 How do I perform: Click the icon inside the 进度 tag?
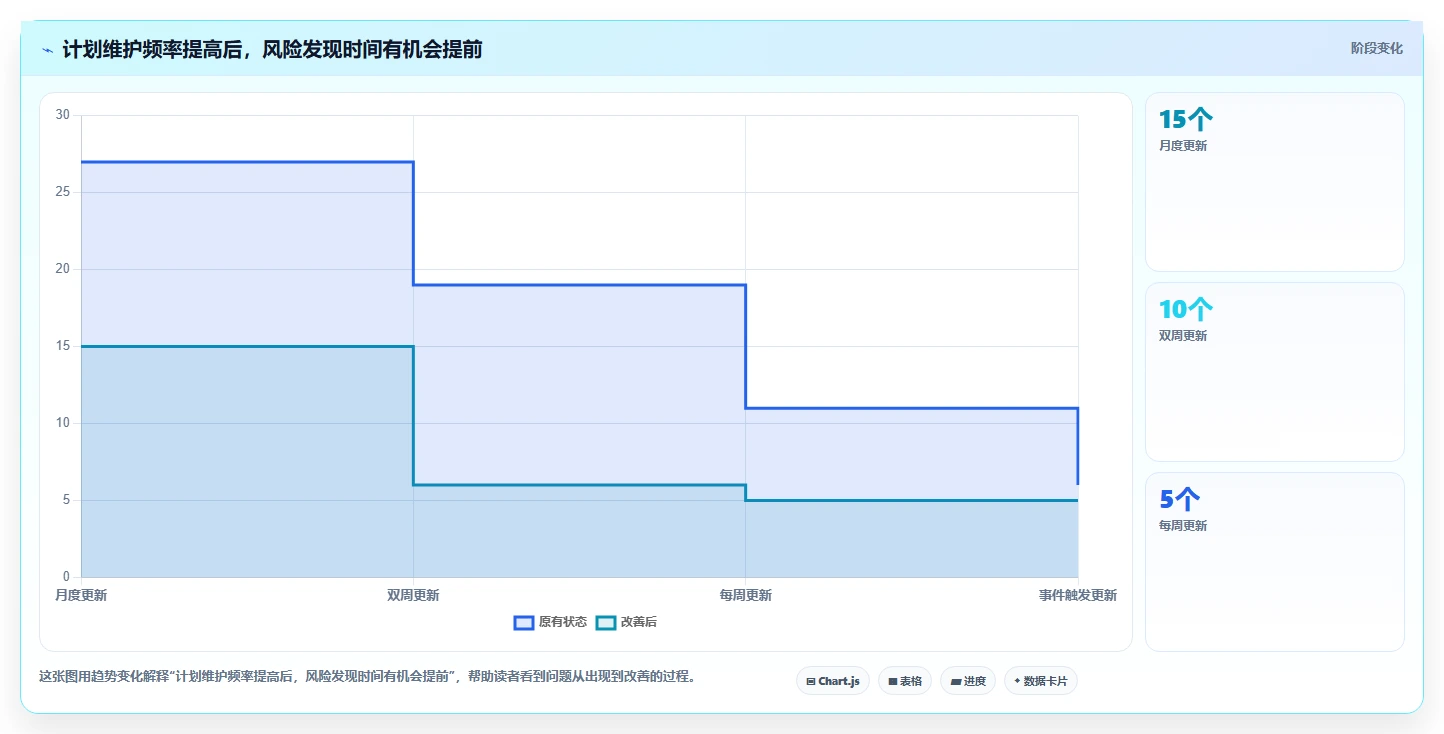(x=955, y=681)
